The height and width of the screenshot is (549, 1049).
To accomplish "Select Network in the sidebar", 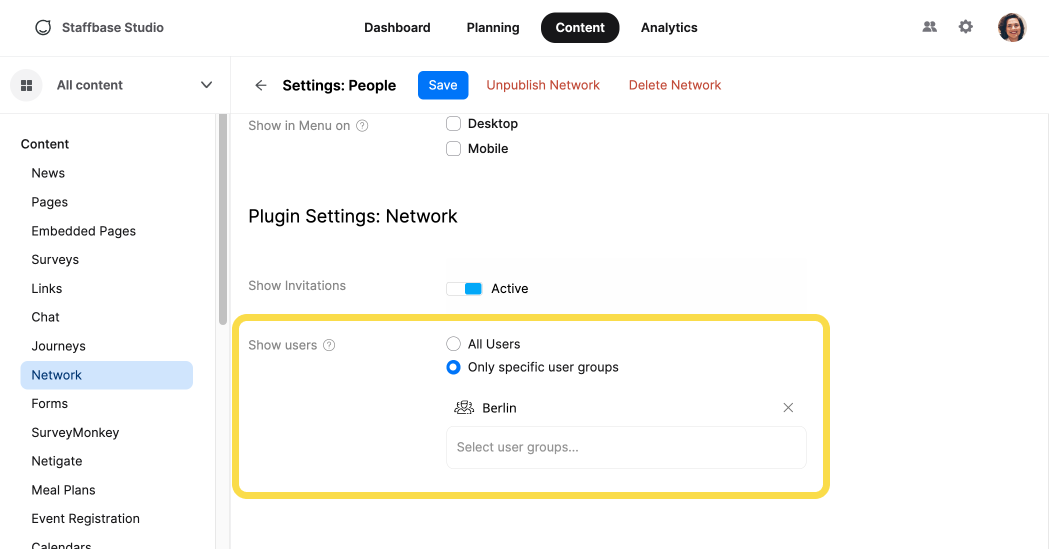I will point(106,375).
